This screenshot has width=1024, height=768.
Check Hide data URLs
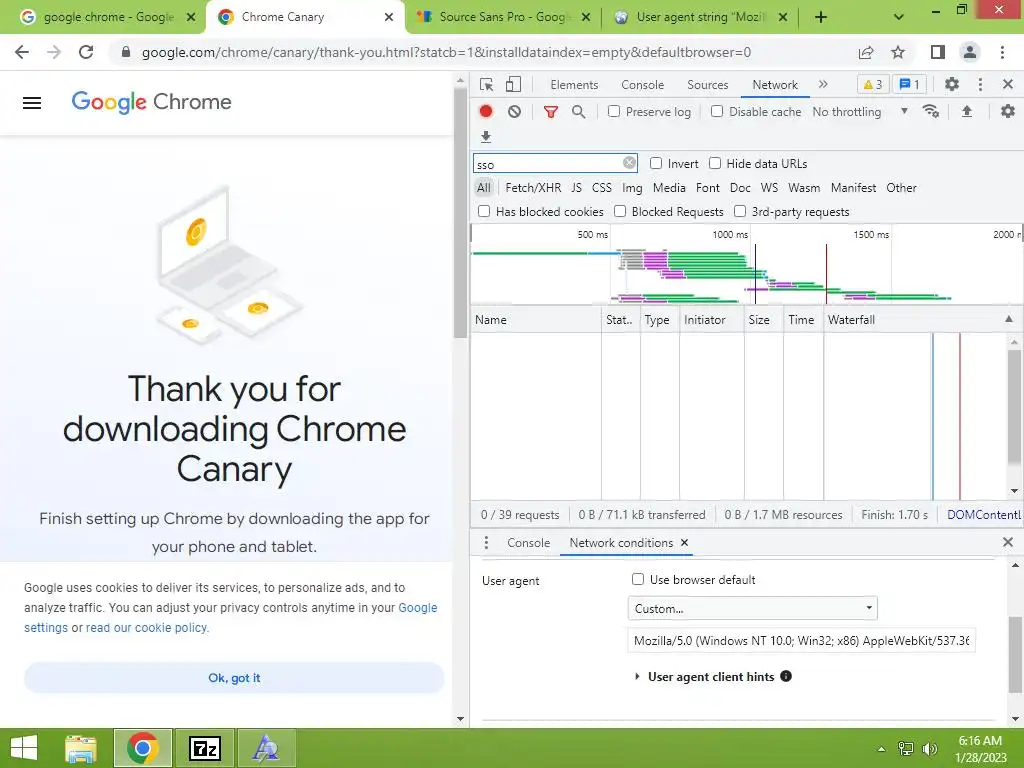point(715,163)
